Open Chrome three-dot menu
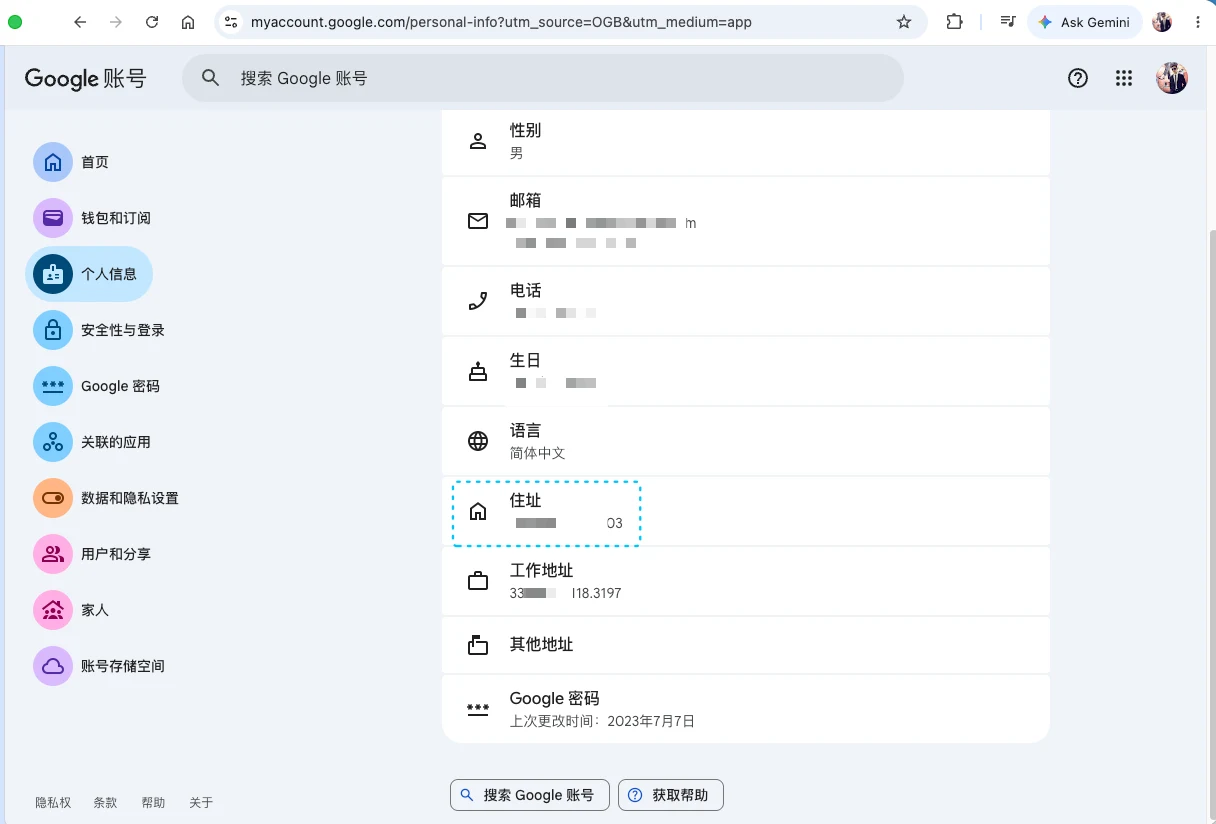 click(1198, 22)
